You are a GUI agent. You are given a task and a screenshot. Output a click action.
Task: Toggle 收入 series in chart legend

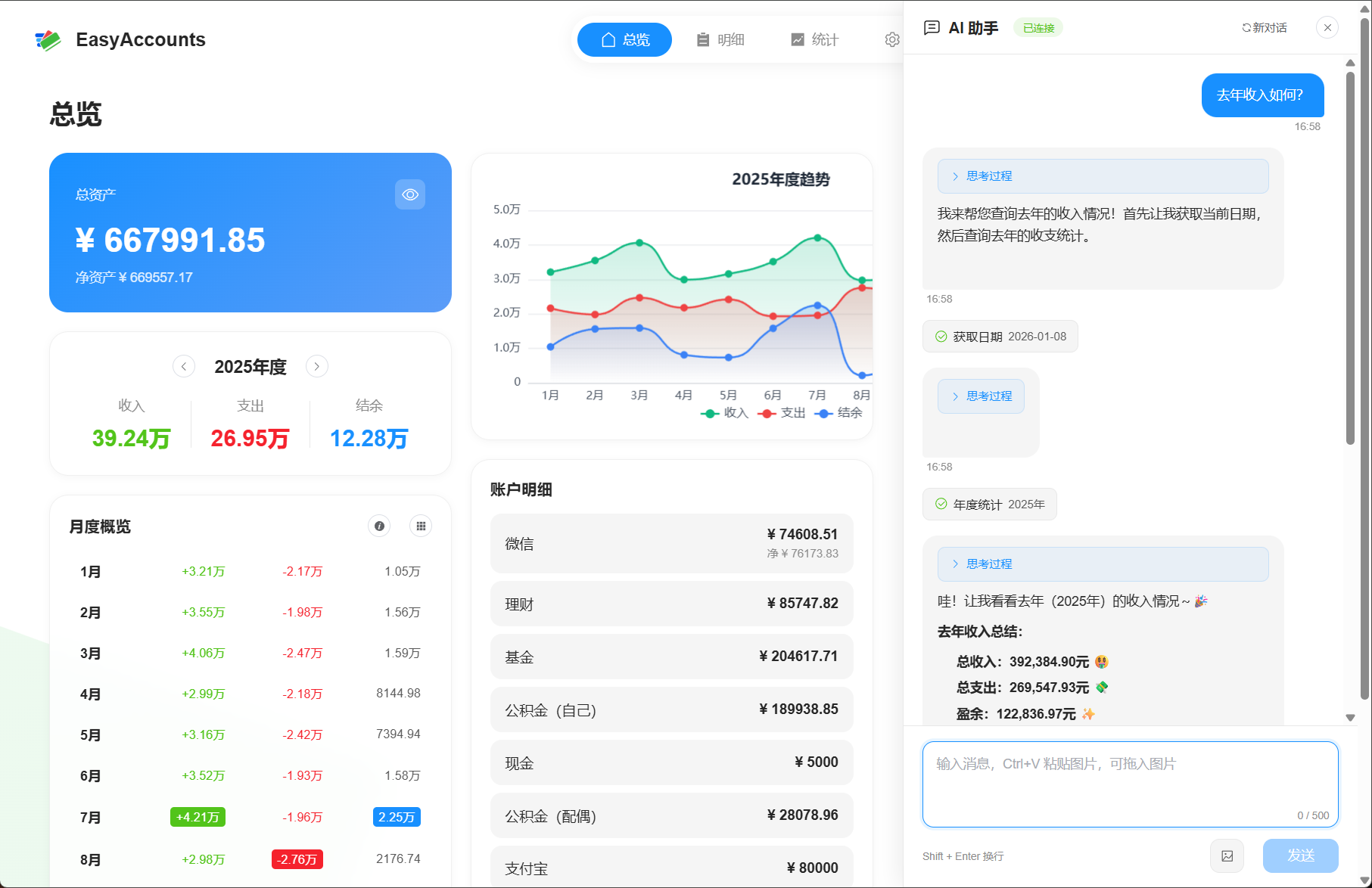pos(725,413)
